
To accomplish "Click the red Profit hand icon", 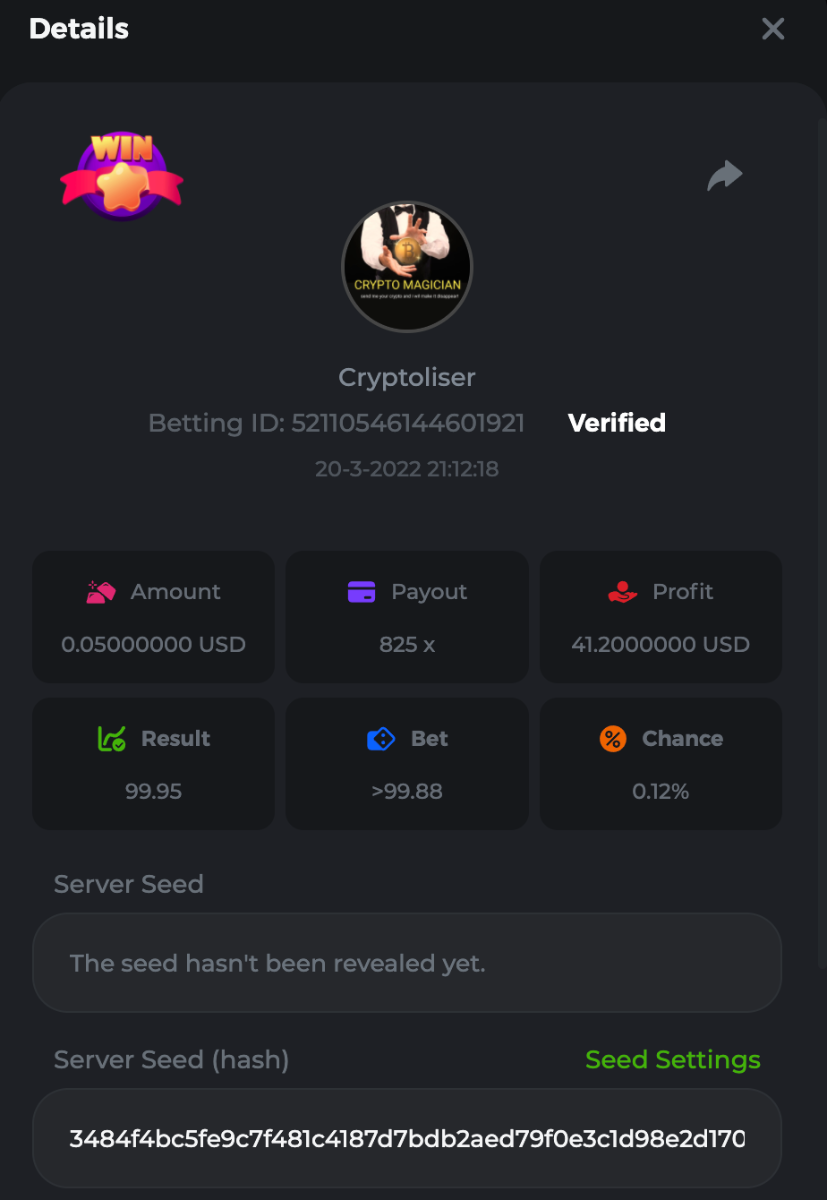I will tap(622, 592).
